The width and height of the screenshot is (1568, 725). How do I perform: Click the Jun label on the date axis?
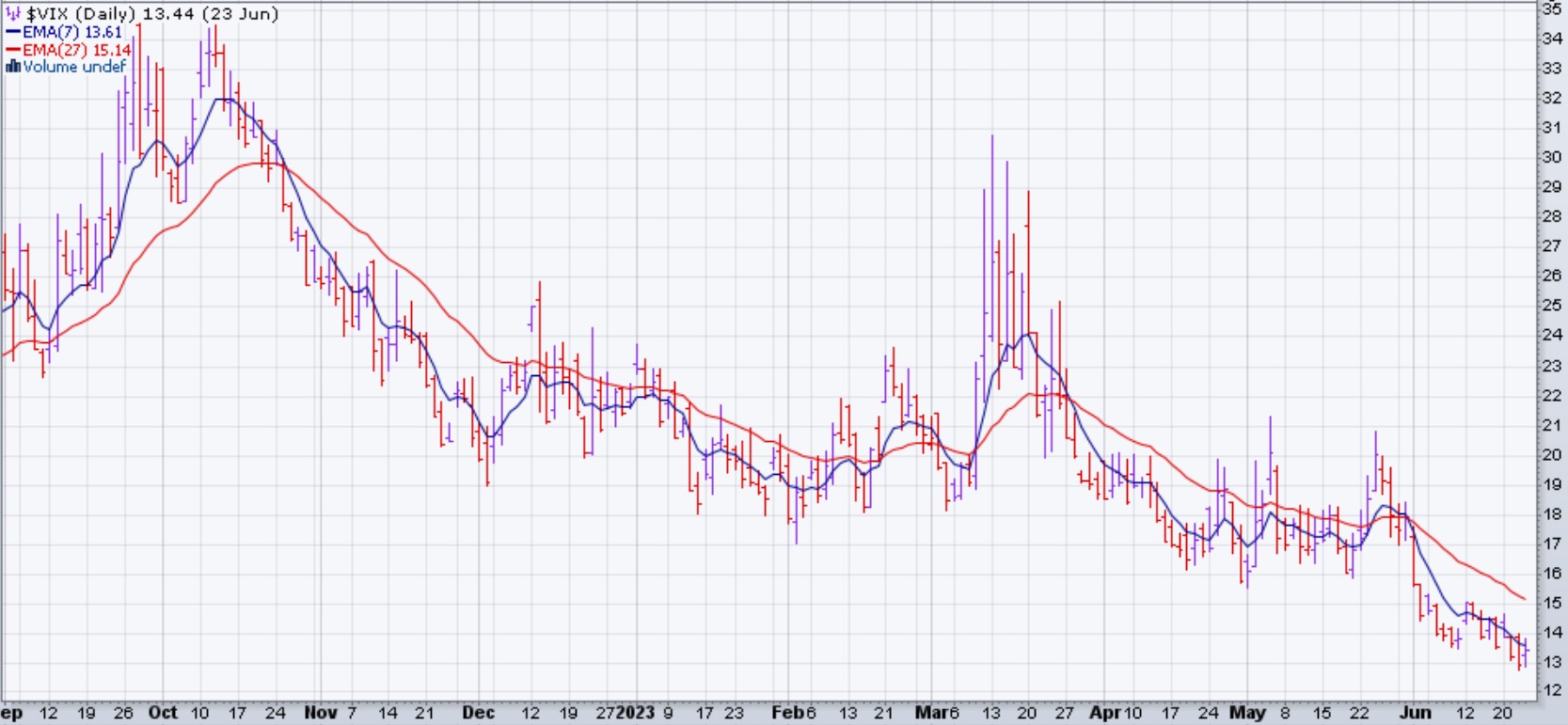[1415, 713]
